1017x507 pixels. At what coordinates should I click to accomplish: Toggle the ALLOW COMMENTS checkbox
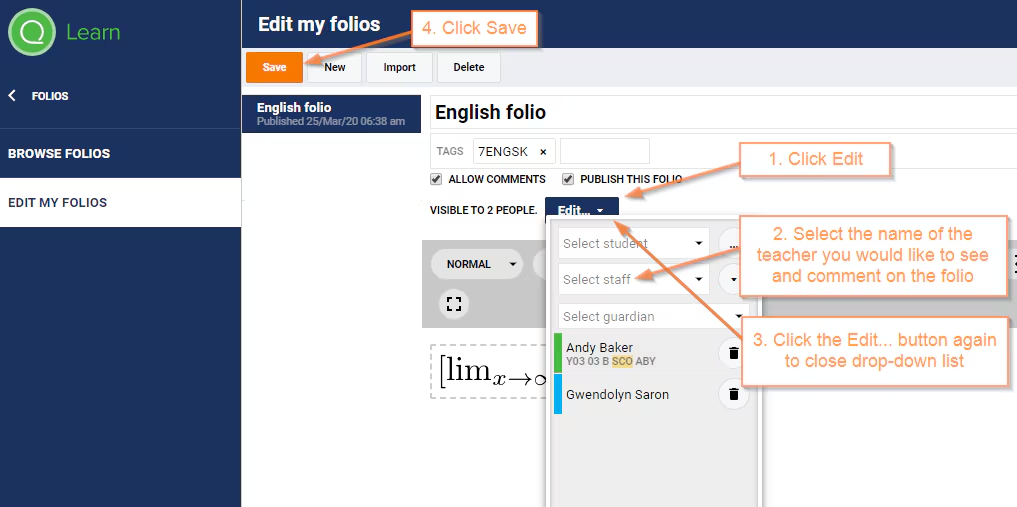click(x=436, y=179)
